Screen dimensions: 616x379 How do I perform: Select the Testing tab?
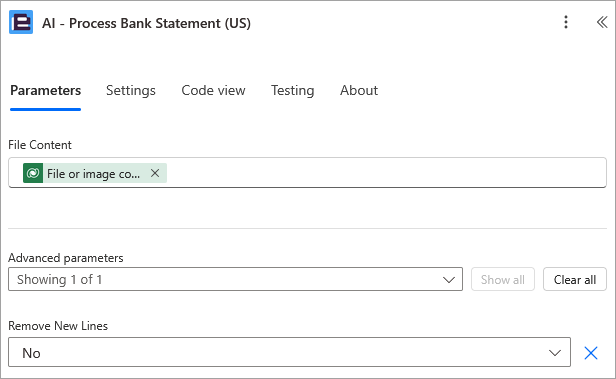(x=293, y=90)
